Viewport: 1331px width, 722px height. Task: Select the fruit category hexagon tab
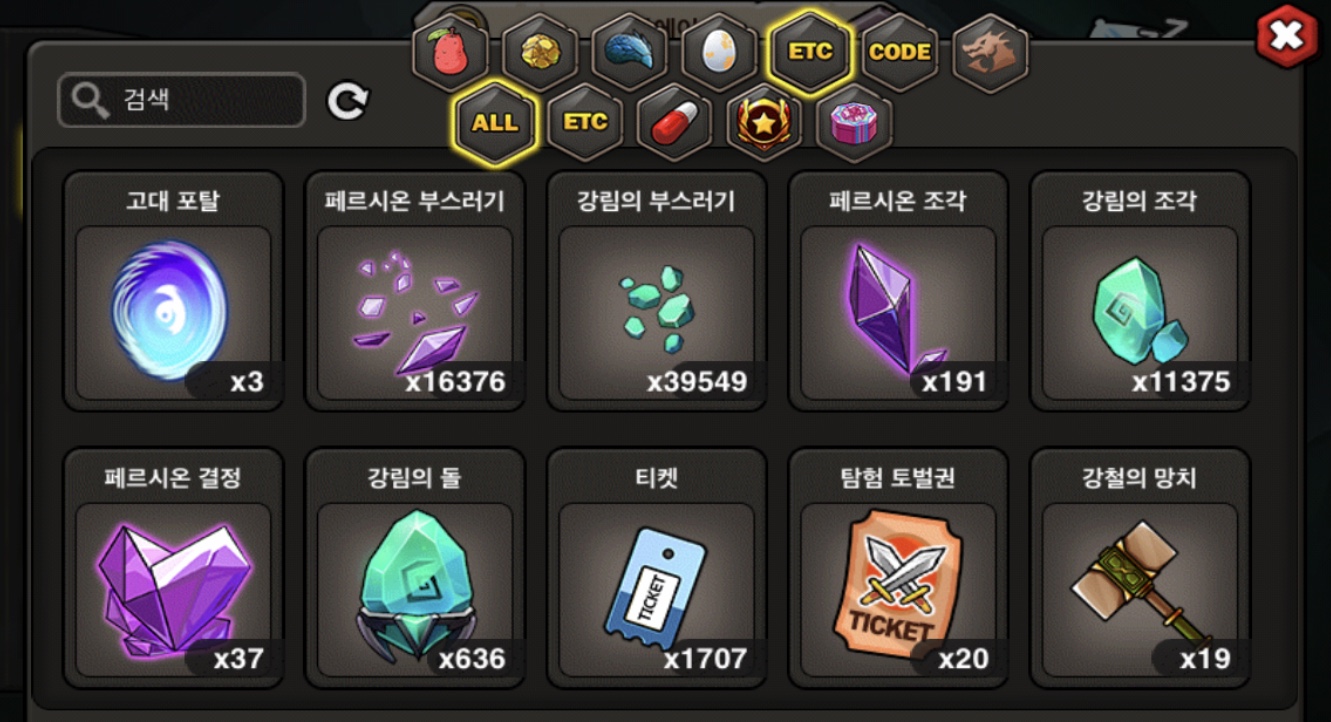point(450,52)
